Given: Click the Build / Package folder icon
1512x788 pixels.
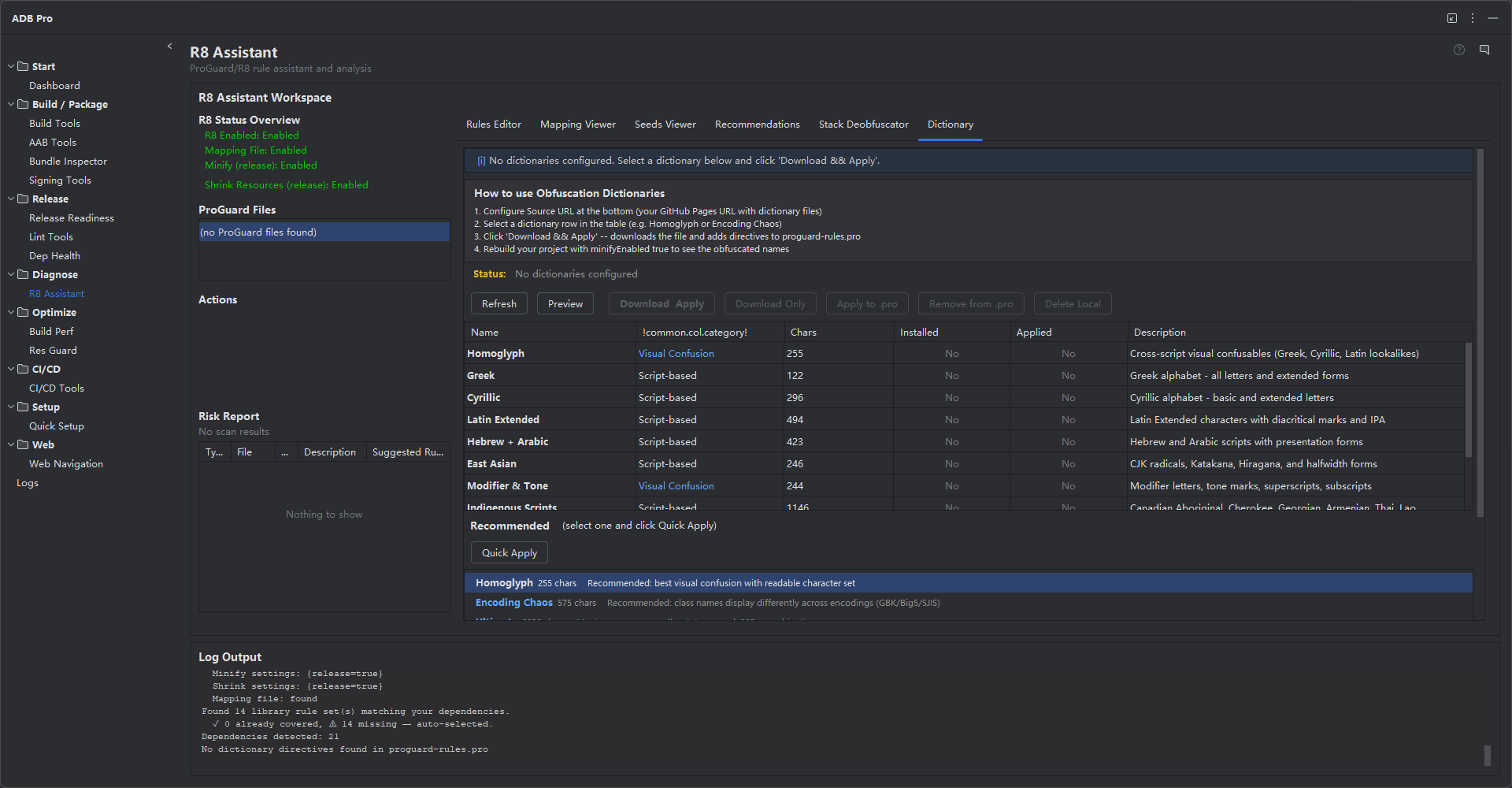Looking at the screenshot, I should point(23,104).
